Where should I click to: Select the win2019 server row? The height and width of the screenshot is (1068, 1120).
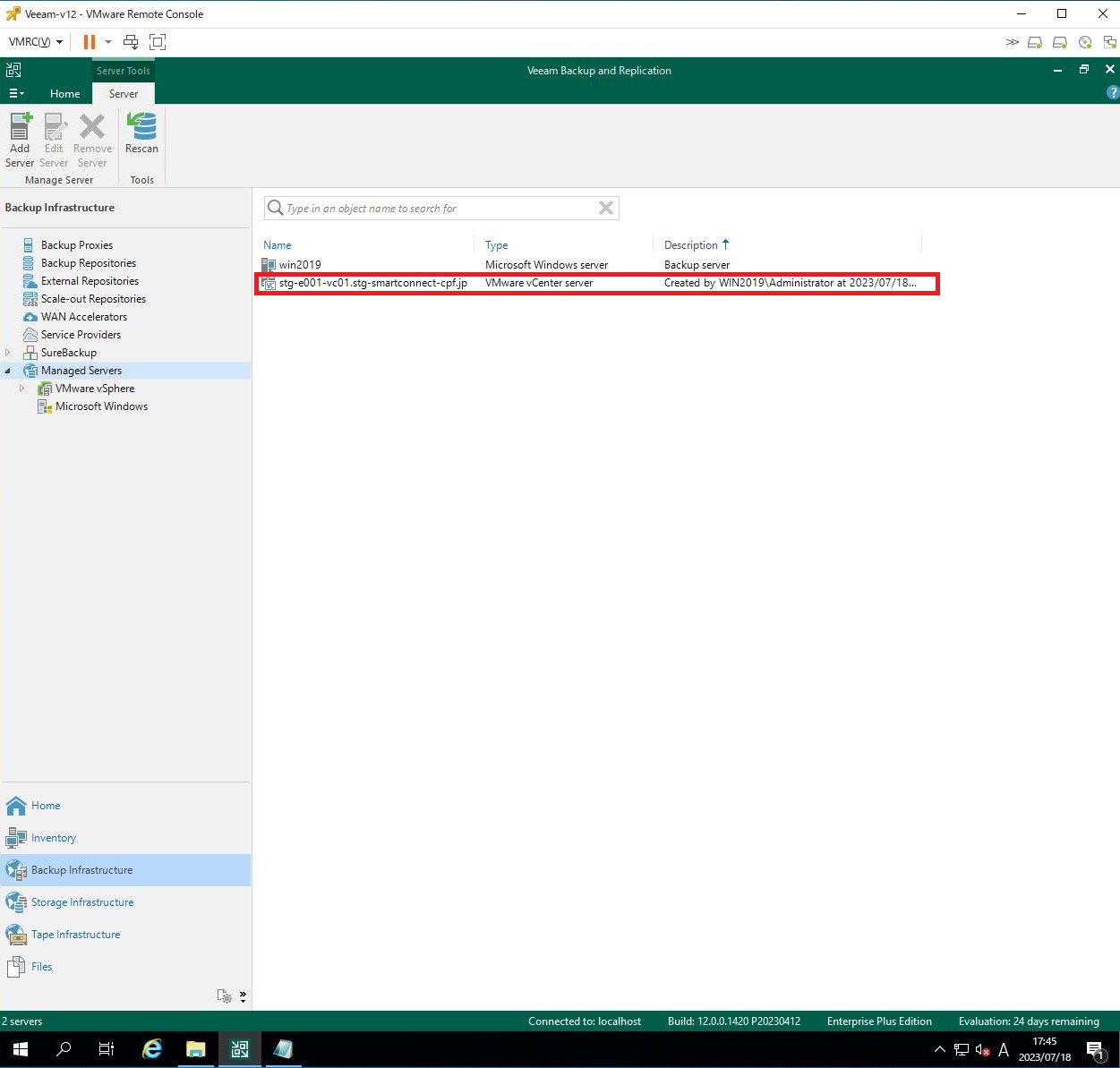591,265
